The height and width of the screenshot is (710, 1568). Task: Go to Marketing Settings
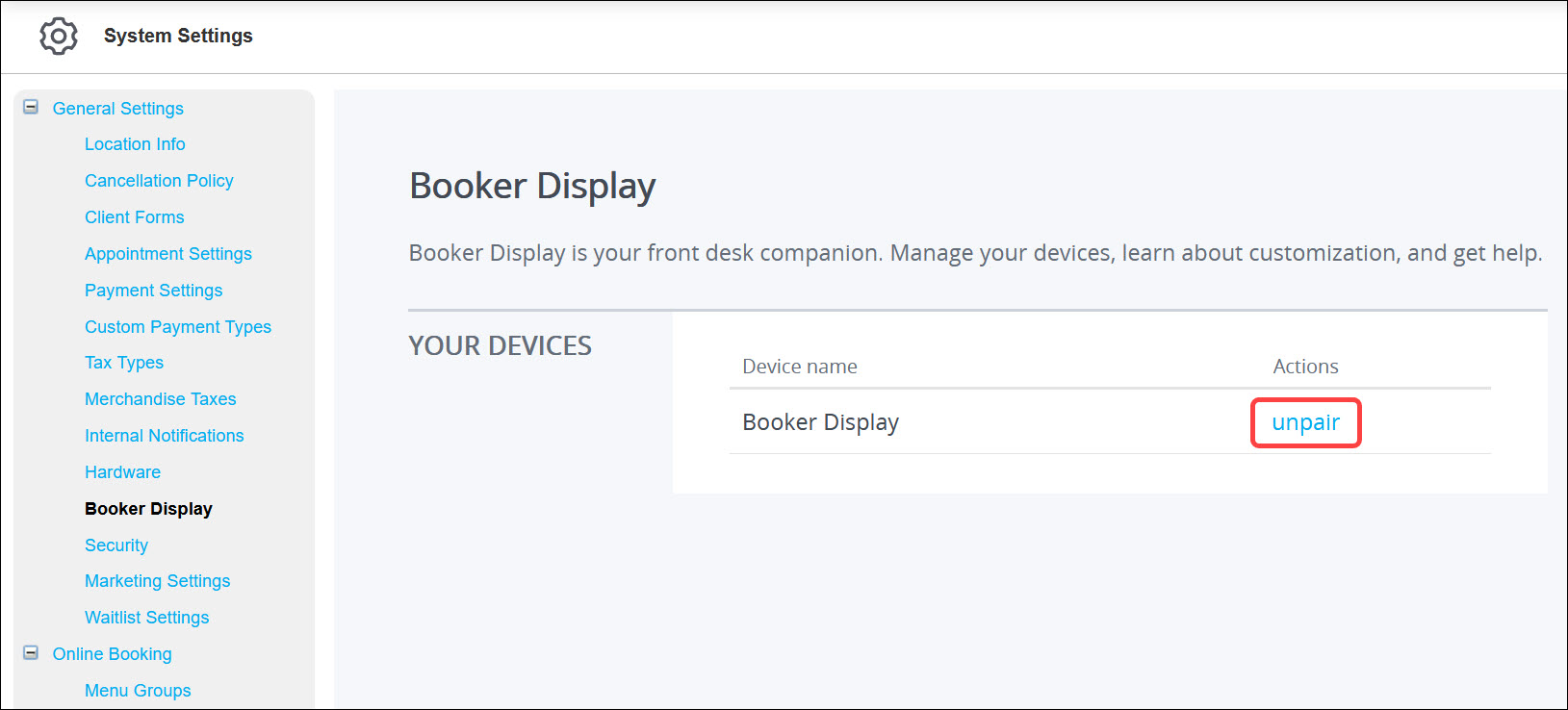coord(157,580)
